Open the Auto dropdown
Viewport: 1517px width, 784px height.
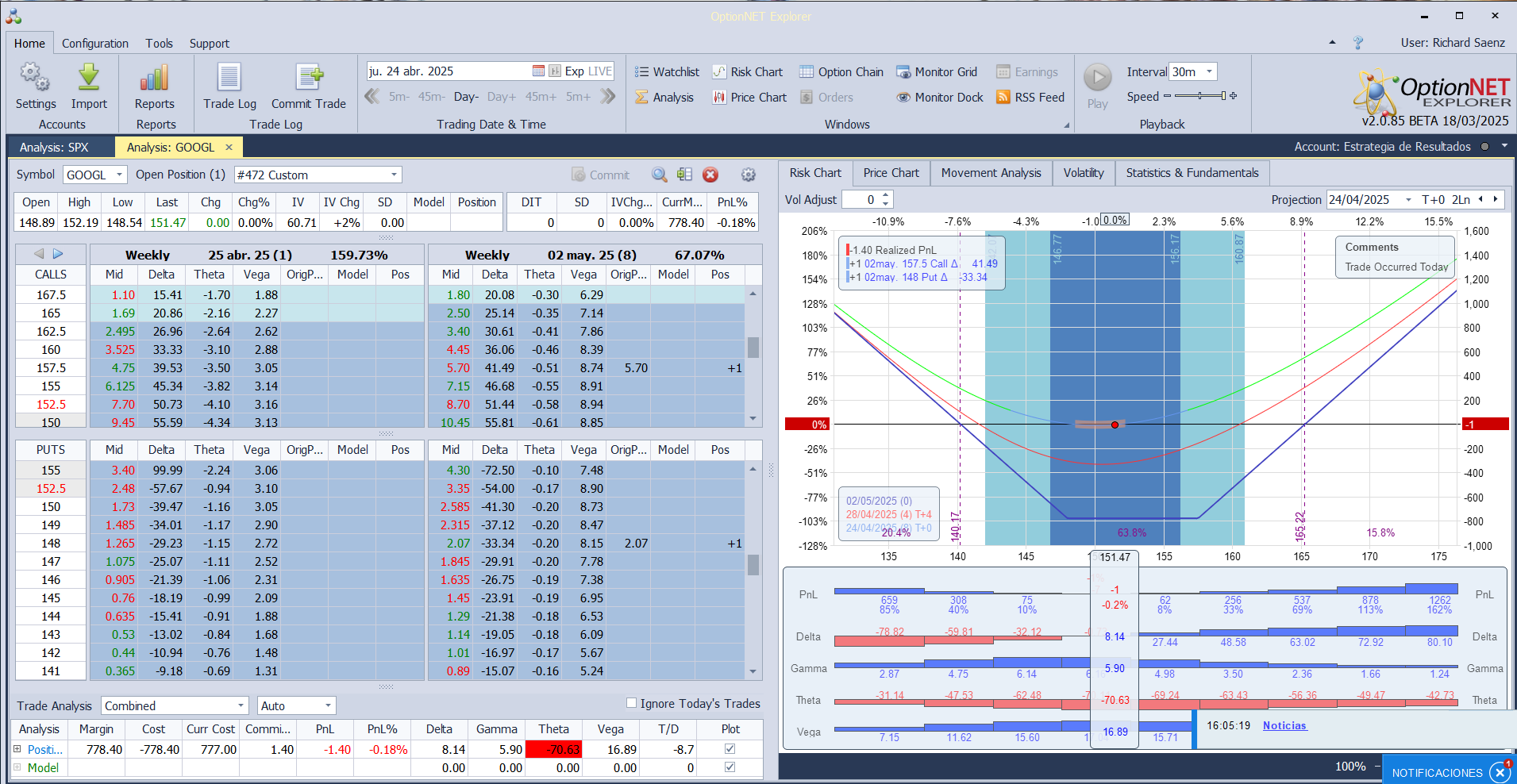click(x=328, y=705)
